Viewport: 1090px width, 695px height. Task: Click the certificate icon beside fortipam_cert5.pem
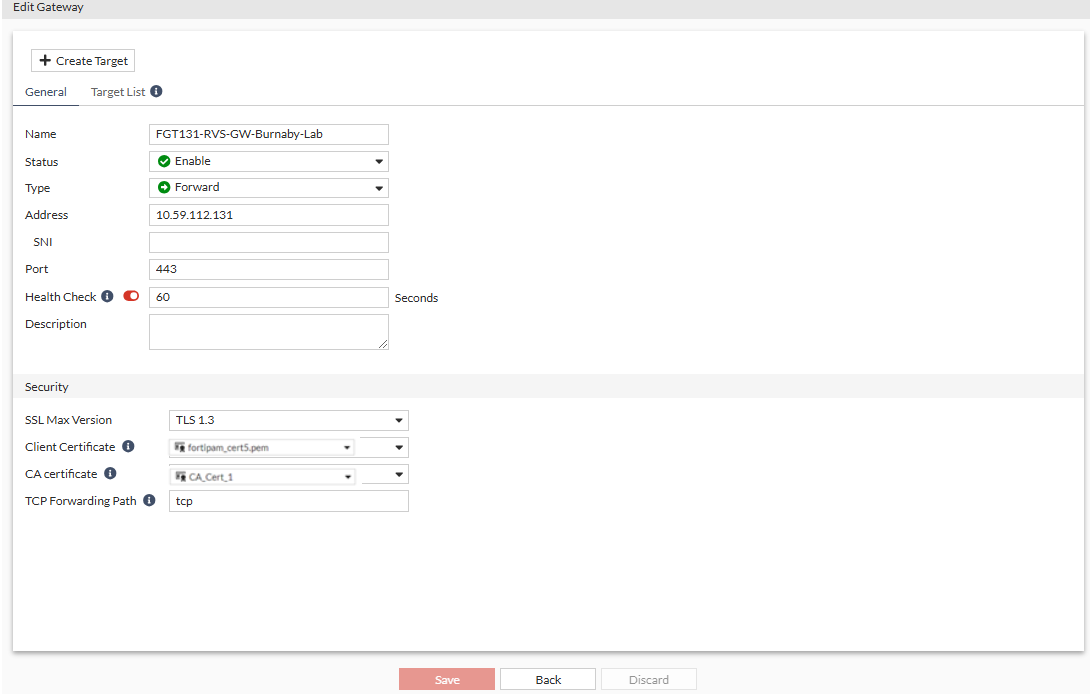[181, 447]
